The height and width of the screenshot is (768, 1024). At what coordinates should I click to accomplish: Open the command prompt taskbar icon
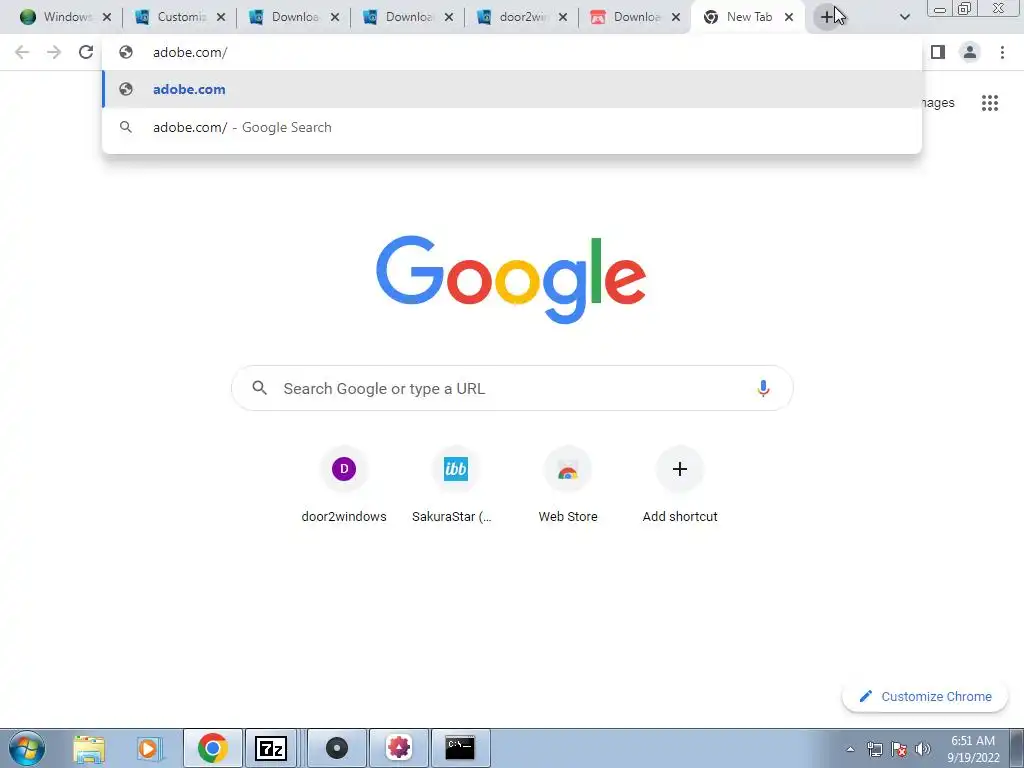point(460,748)
